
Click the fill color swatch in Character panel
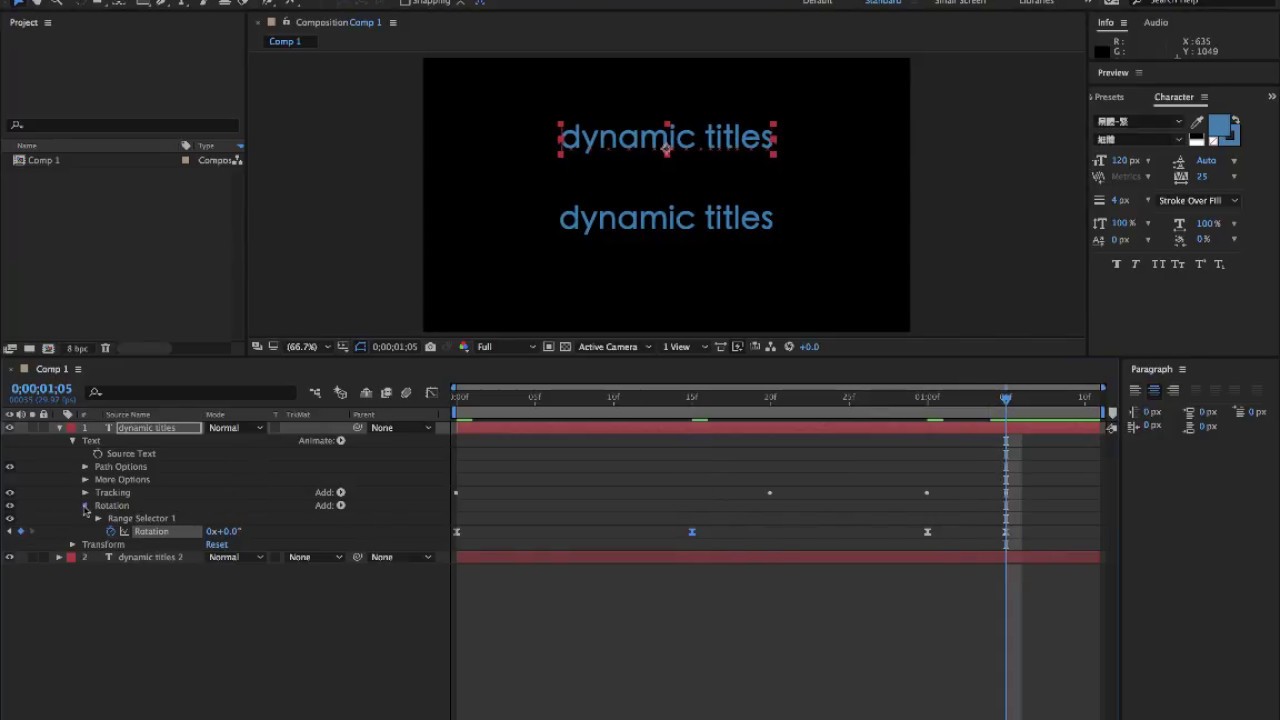1218,127
